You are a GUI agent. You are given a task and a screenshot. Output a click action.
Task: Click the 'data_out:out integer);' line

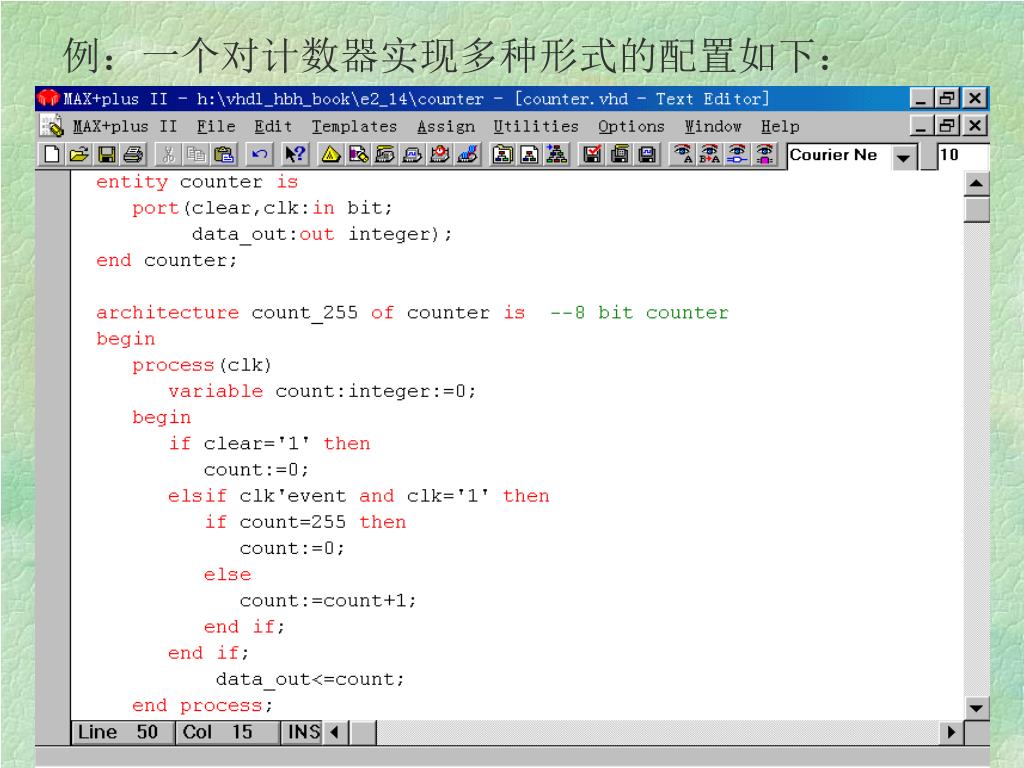[321, 234]
